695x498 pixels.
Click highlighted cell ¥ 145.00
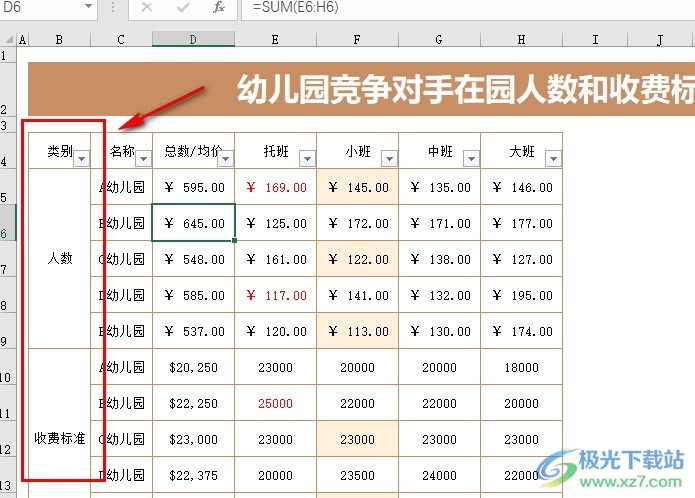(357, 187)
